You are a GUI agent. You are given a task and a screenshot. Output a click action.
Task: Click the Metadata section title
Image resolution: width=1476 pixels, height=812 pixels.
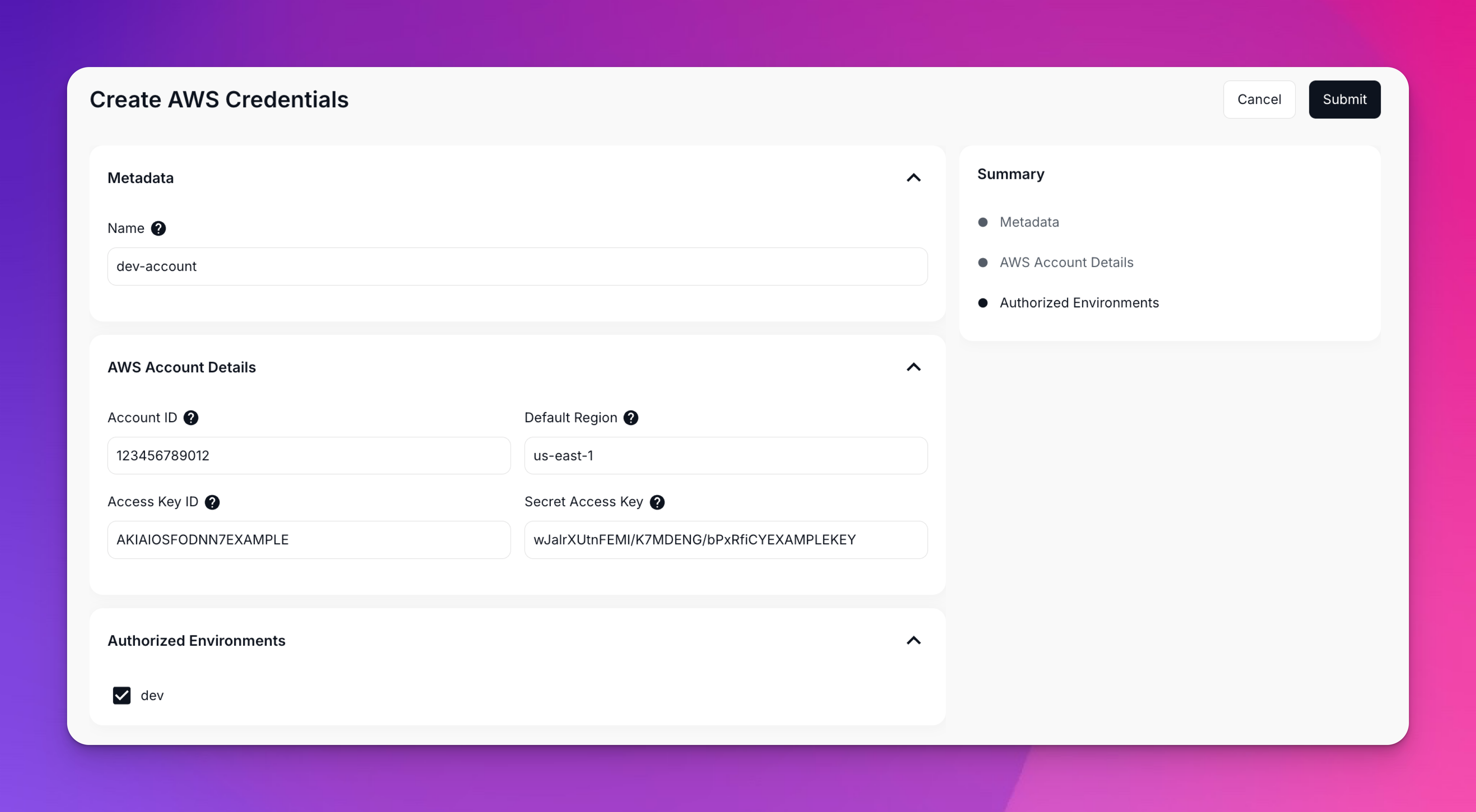(x=140, y=178)
